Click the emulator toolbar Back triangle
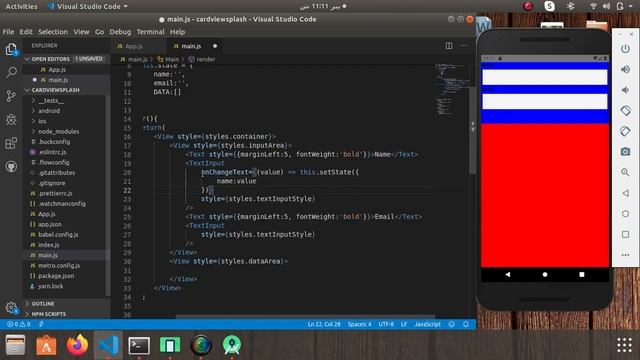This screenshot has width=640, height=360. tap(625, 193)
